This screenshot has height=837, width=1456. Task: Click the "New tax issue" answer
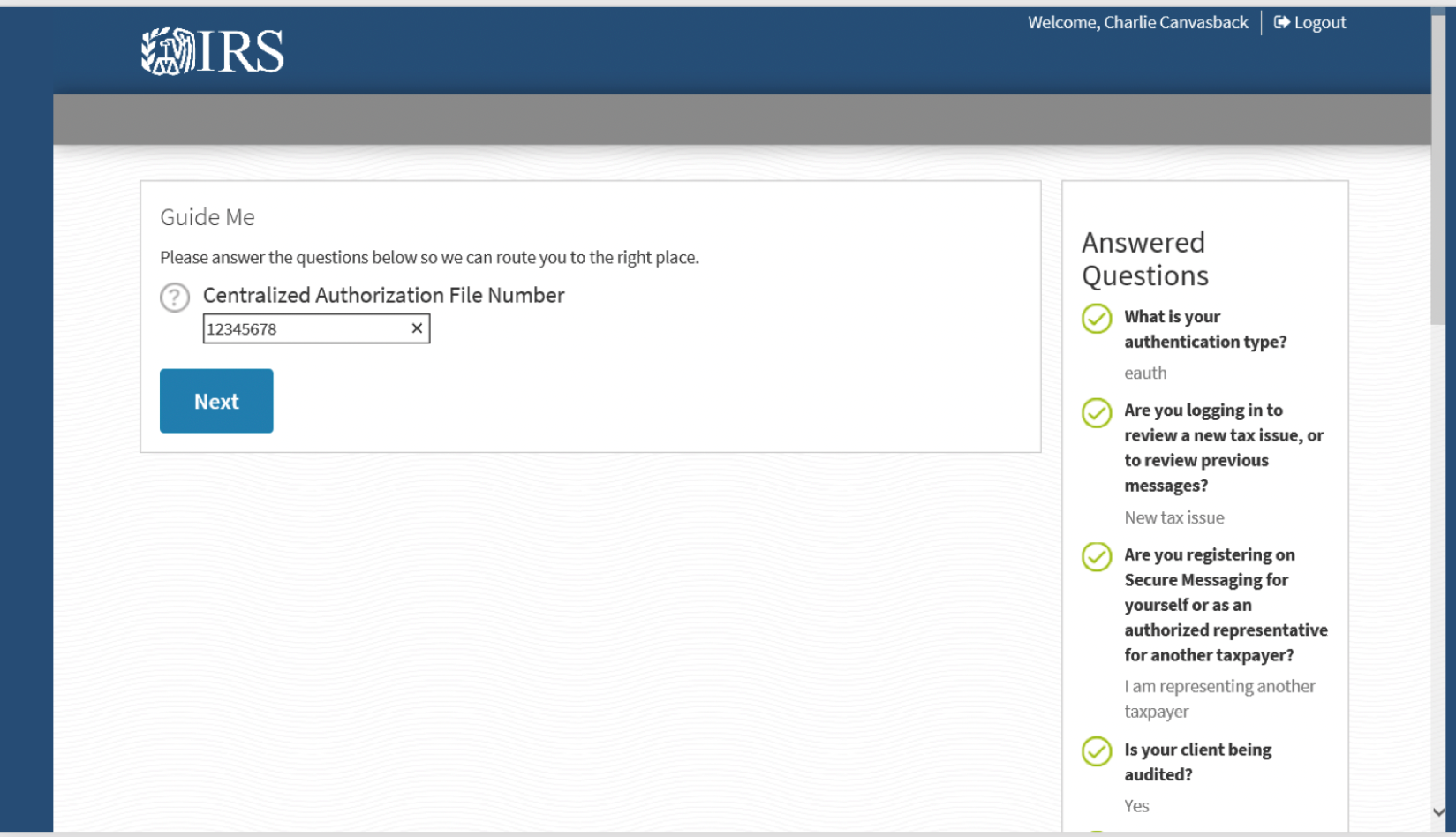point(1173,518)
